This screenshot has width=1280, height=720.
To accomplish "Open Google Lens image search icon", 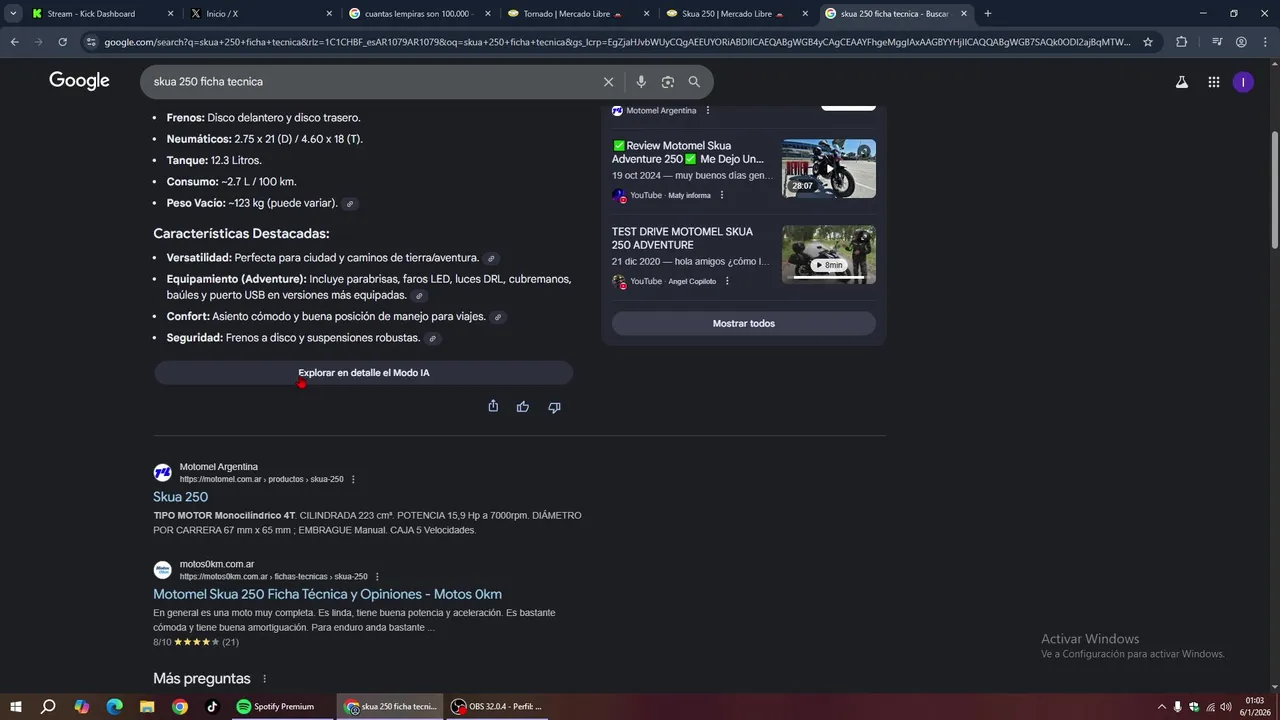I will tap(668, 82).
